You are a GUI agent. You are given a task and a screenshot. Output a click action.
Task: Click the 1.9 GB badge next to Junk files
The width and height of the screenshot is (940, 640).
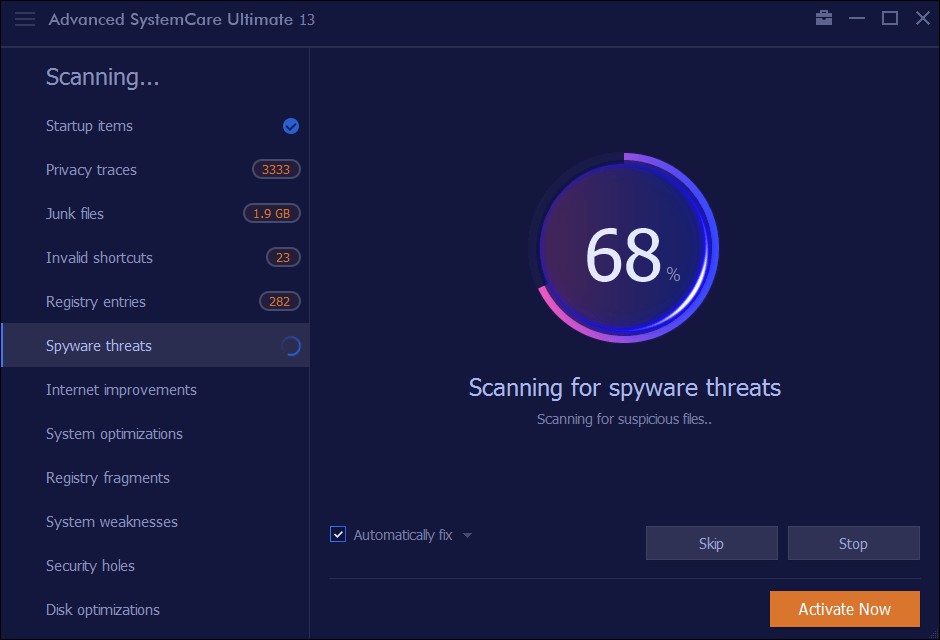click(275, 213)
